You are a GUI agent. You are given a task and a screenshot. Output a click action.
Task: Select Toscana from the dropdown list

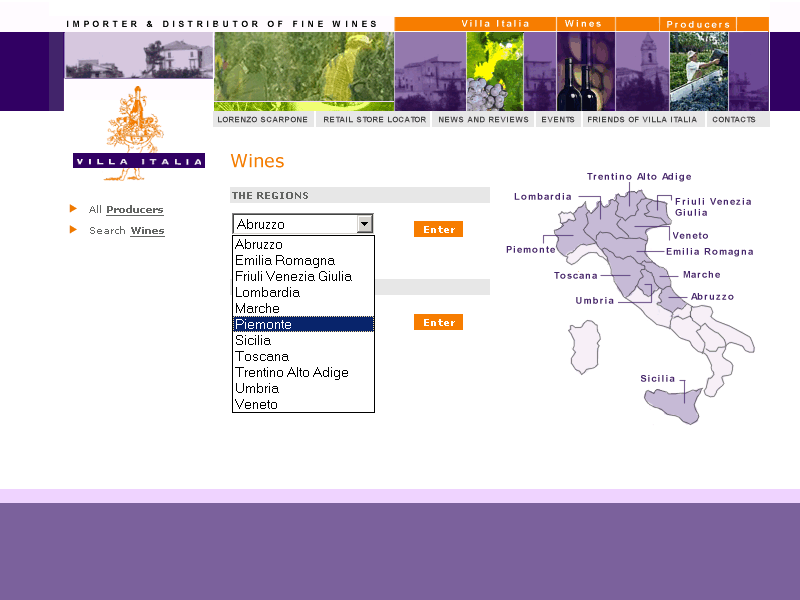303,356
